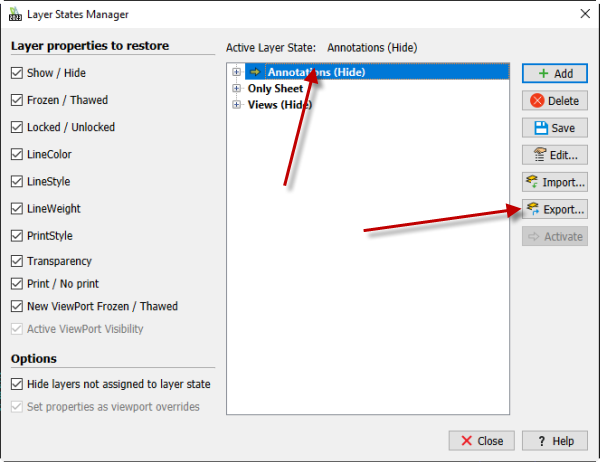Image resolution: width=600 pixels, height=462 pixels.
Task: Export the selected layer state
Action: (555, 209)
